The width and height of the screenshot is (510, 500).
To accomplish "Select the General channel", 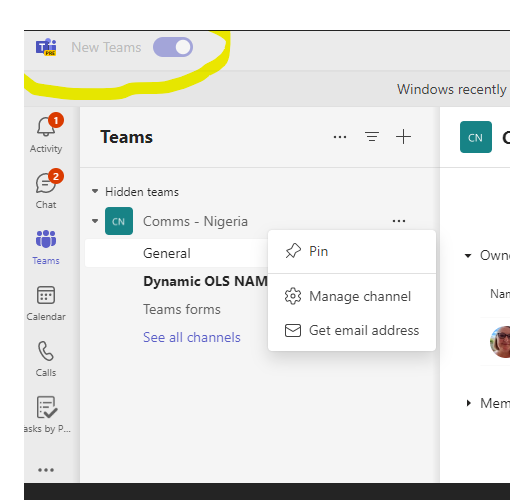I will [176, 253].
